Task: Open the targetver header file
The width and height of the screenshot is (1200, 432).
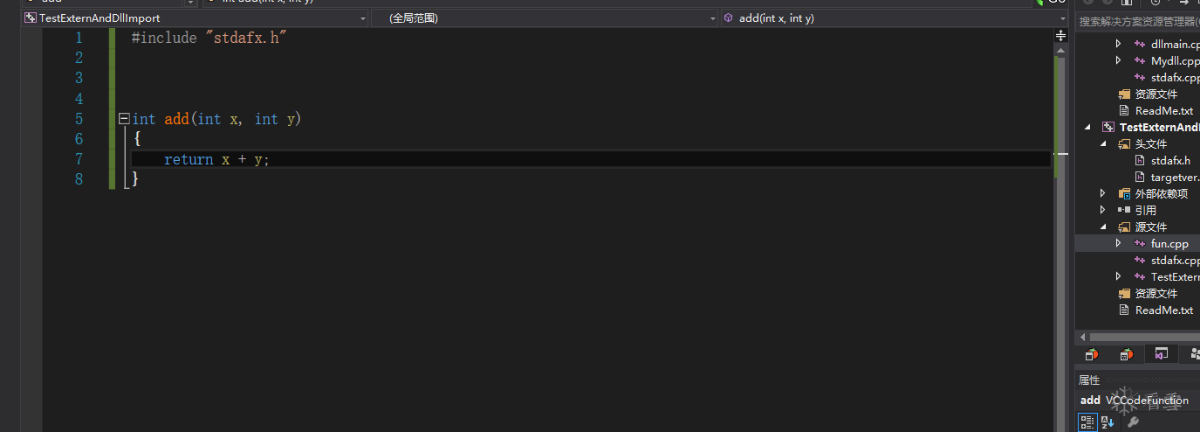Action: pos(1174,177)
